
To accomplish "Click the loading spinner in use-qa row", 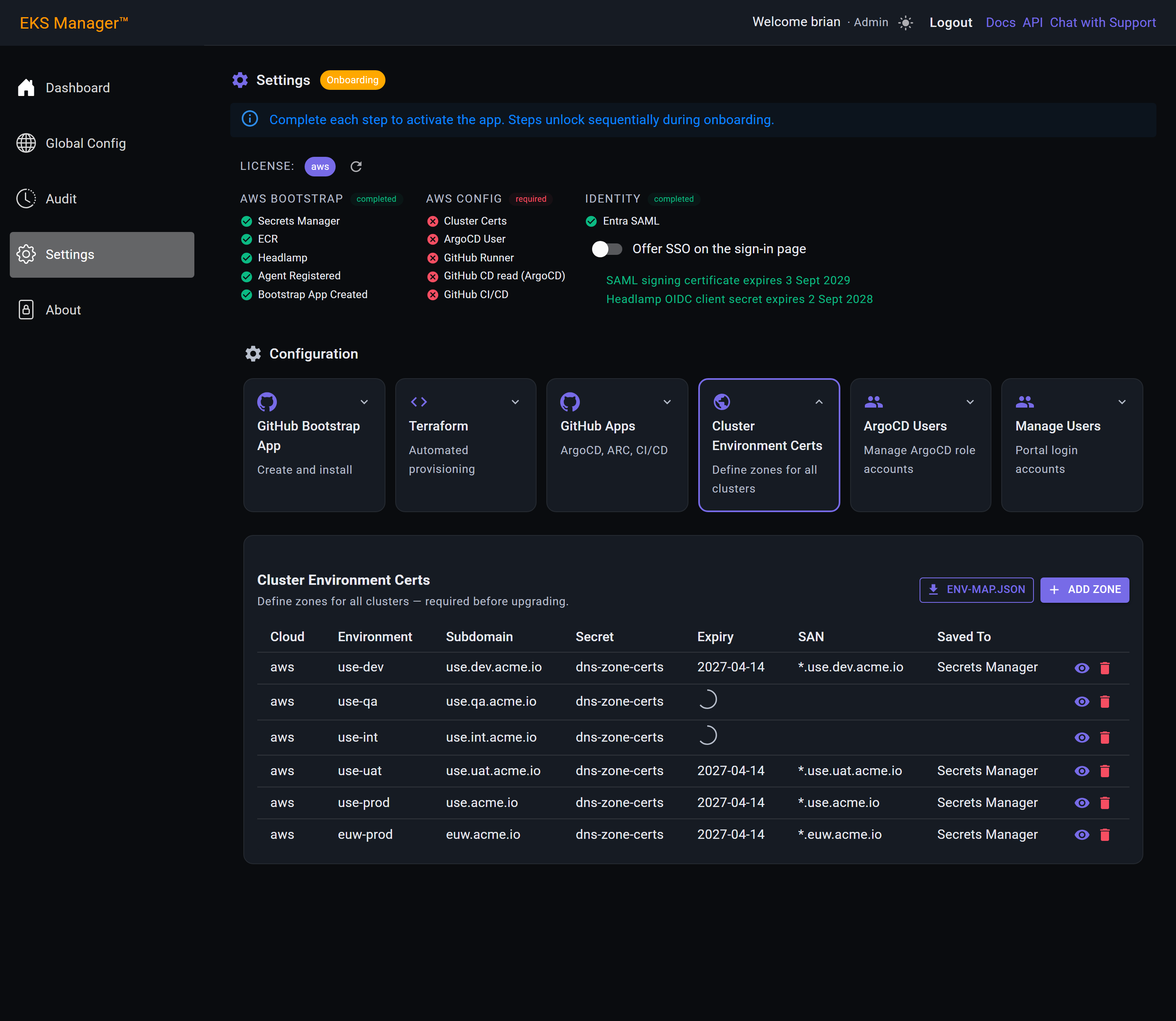I will 708,700.
